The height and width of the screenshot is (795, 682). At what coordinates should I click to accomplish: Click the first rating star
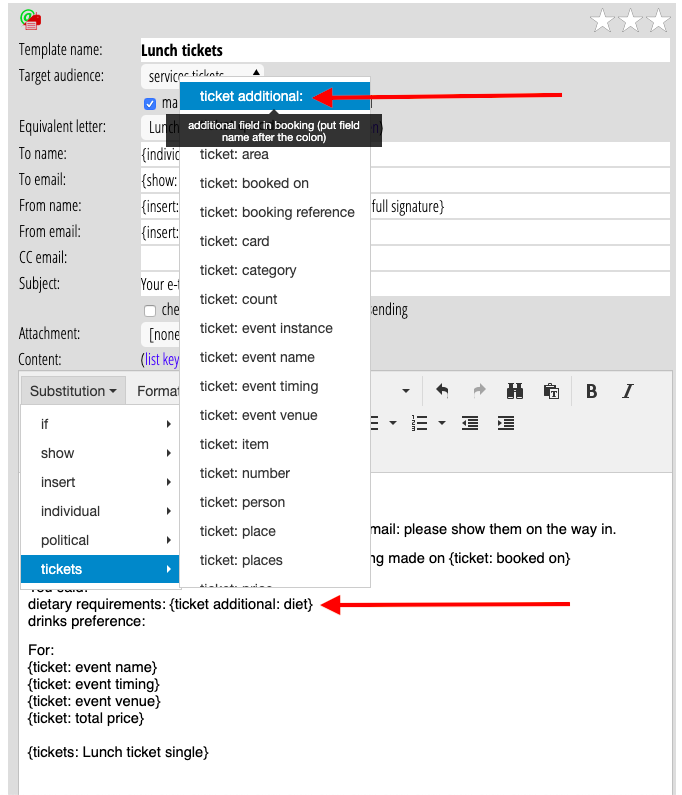pyautogui.click(x=602, y=20)
